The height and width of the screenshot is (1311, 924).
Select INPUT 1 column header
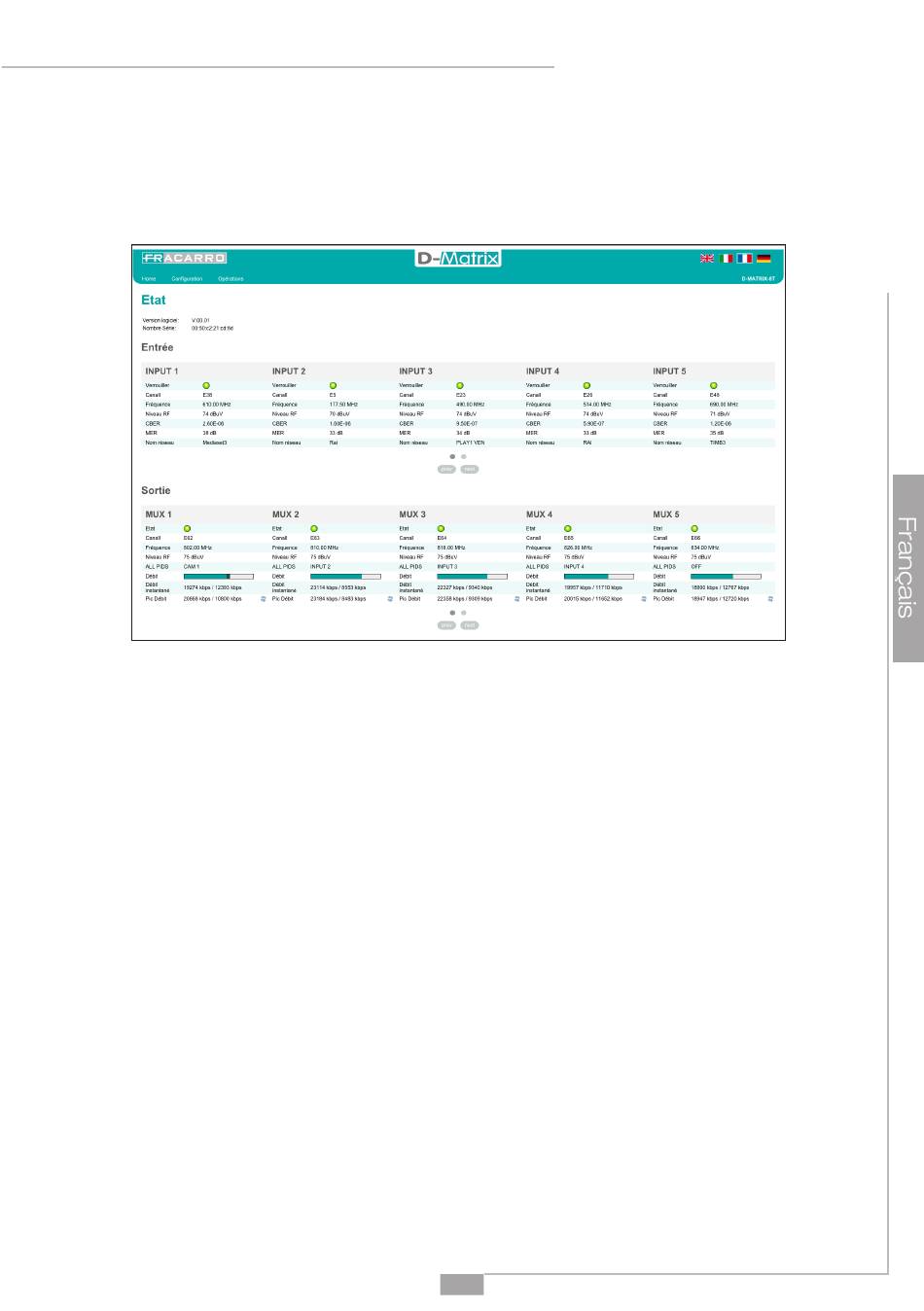[161, 372]
